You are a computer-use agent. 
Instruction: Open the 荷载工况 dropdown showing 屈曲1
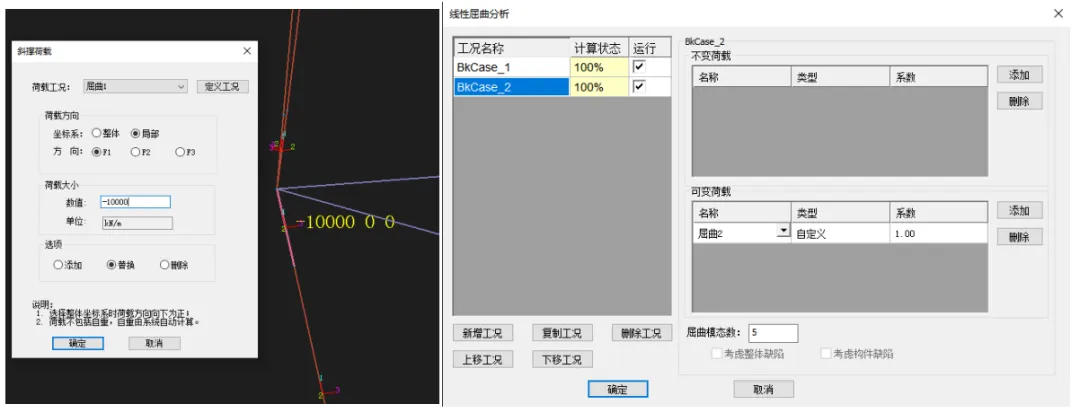coord(134,87)
